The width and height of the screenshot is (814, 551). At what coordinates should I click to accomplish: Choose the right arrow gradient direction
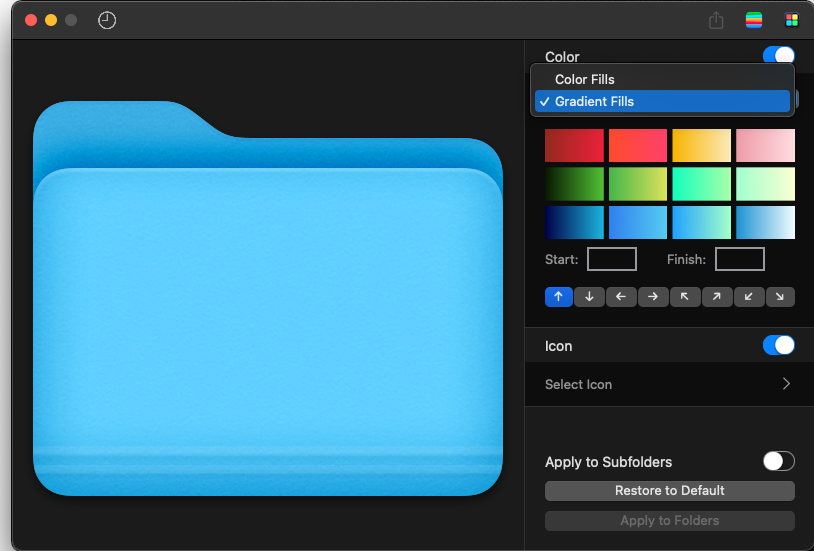pyautogui.click(x=652, y=296)
